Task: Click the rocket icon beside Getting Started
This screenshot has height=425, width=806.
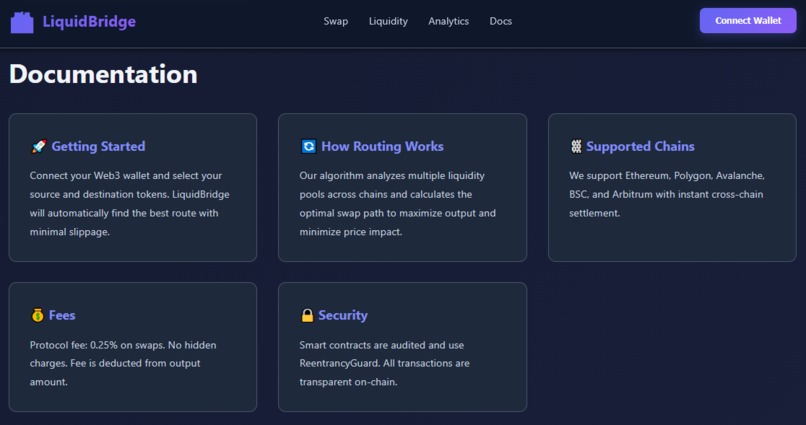Action: [39, 146]
